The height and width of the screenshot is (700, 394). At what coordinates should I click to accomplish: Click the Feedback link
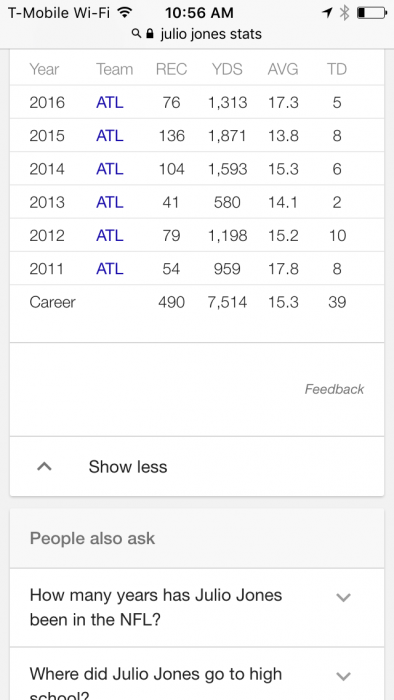coord(334,389)
